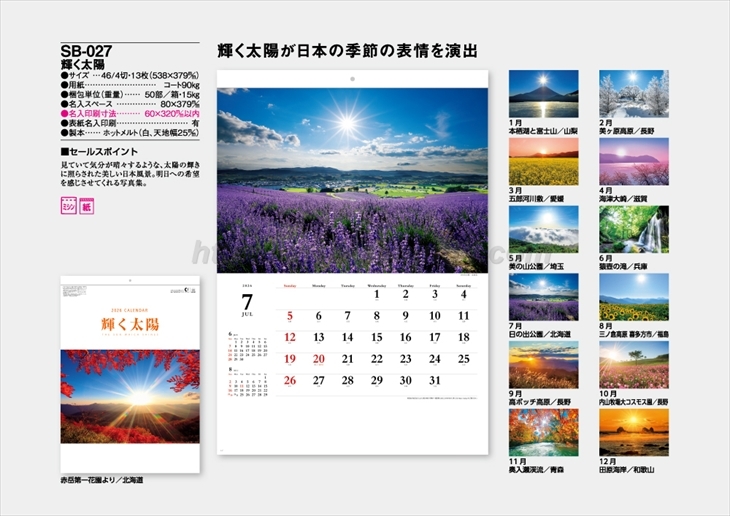The width and height of the screenshot is (730, 516).
Task: Select the January Mt. Fuji lake thumbnail
Action: pyautogui.click(x=543, y=94)
